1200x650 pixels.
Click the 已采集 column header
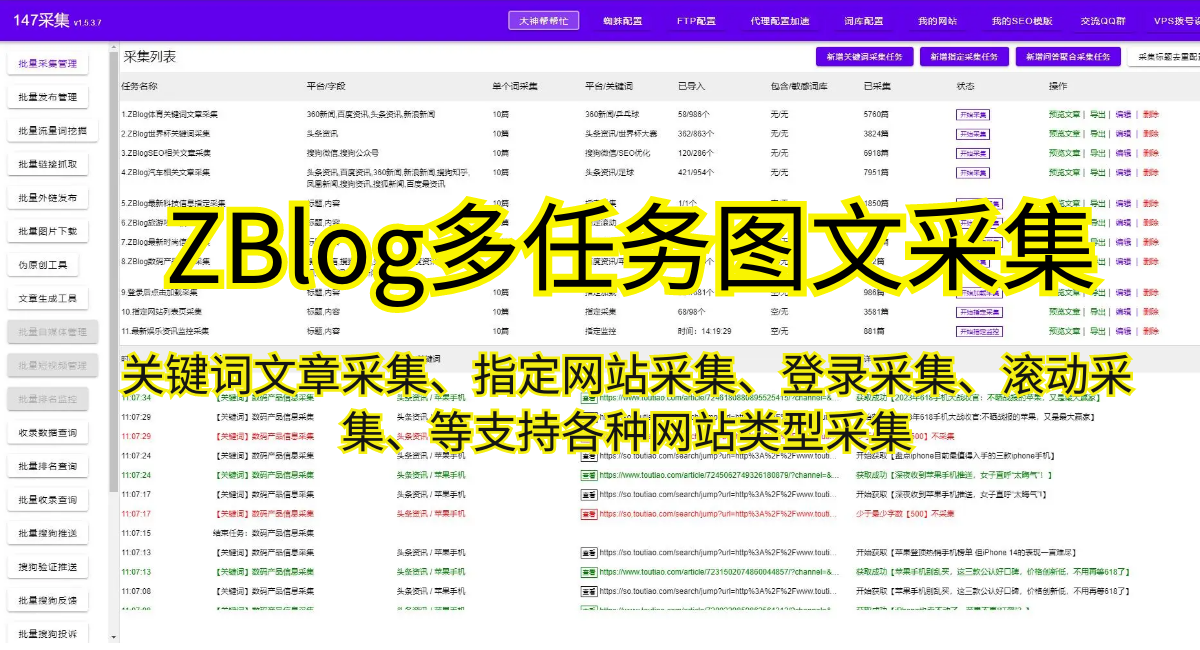coord(877,87)
